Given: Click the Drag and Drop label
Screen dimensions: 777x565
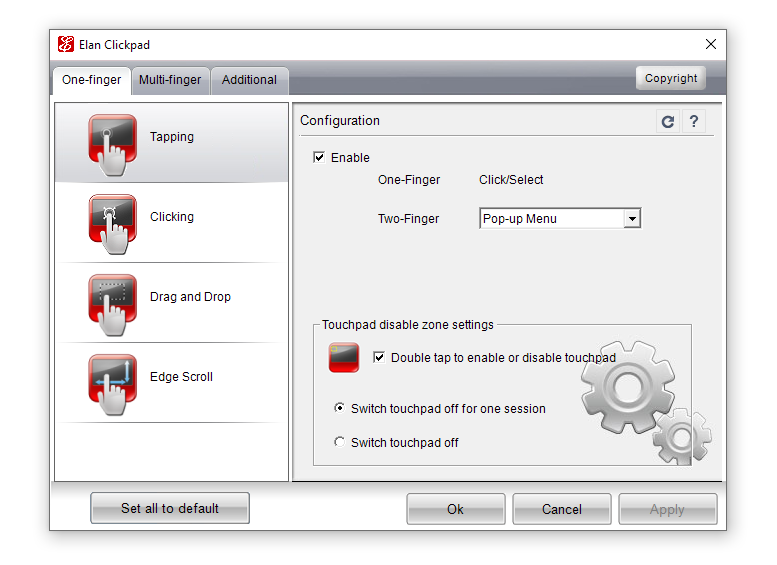Looking at the screenshot, I should [190, 296].
